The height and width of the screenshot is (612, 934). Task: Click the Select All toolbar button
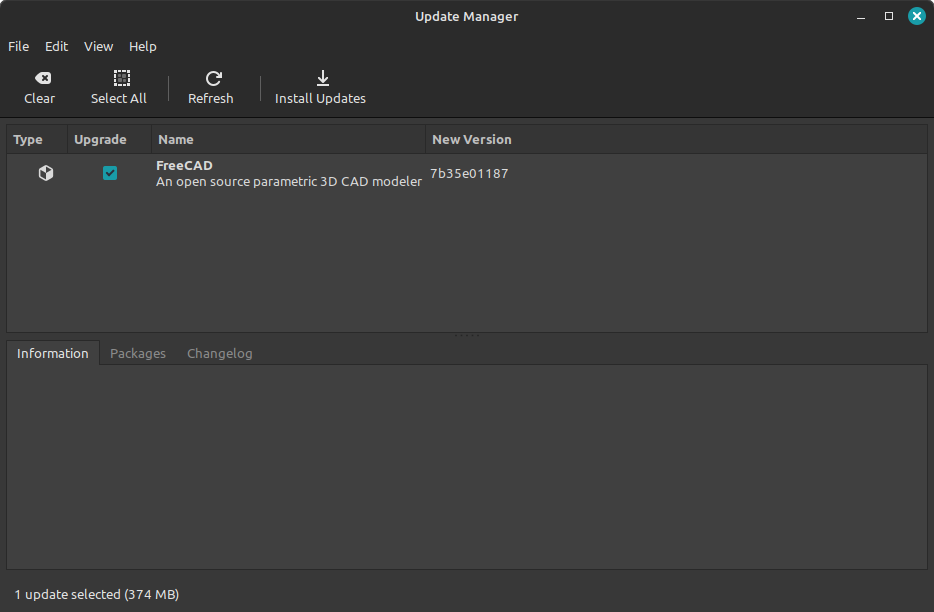point(119,88)
